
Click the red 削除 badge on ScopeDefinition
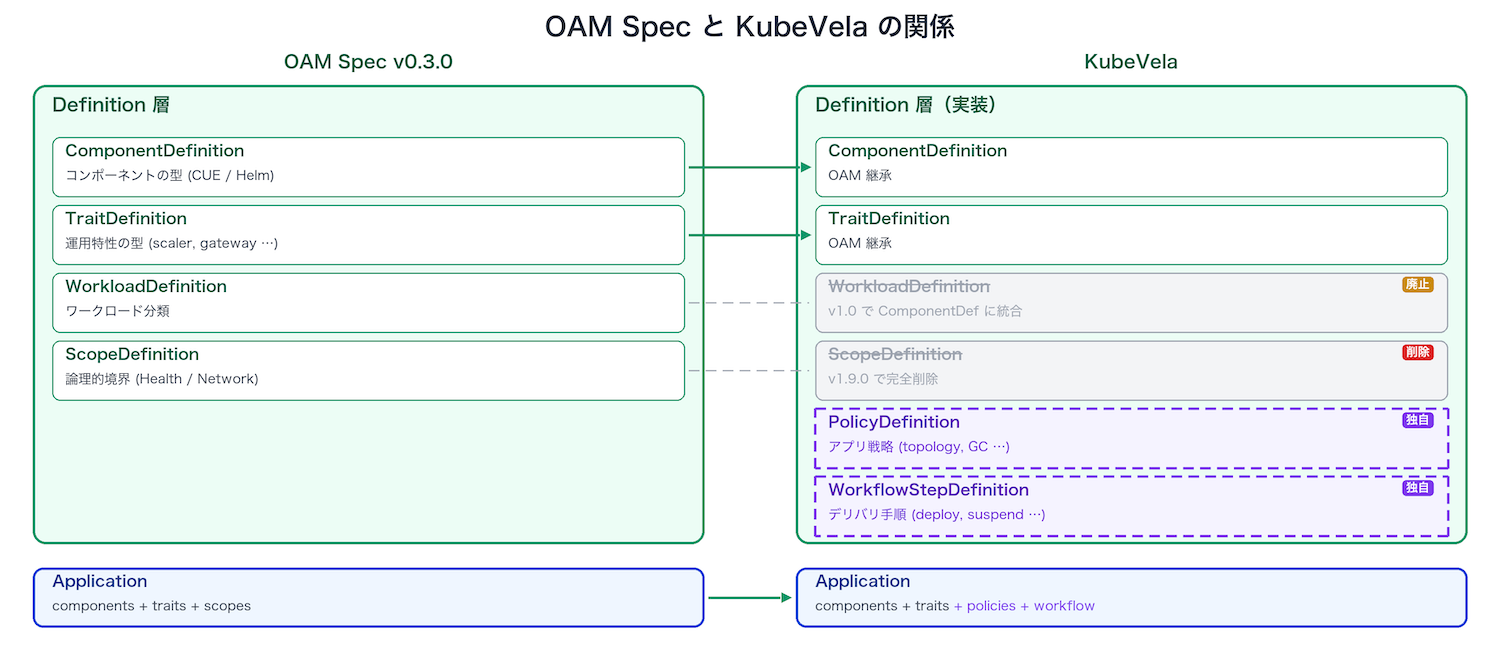(1417, 353)
